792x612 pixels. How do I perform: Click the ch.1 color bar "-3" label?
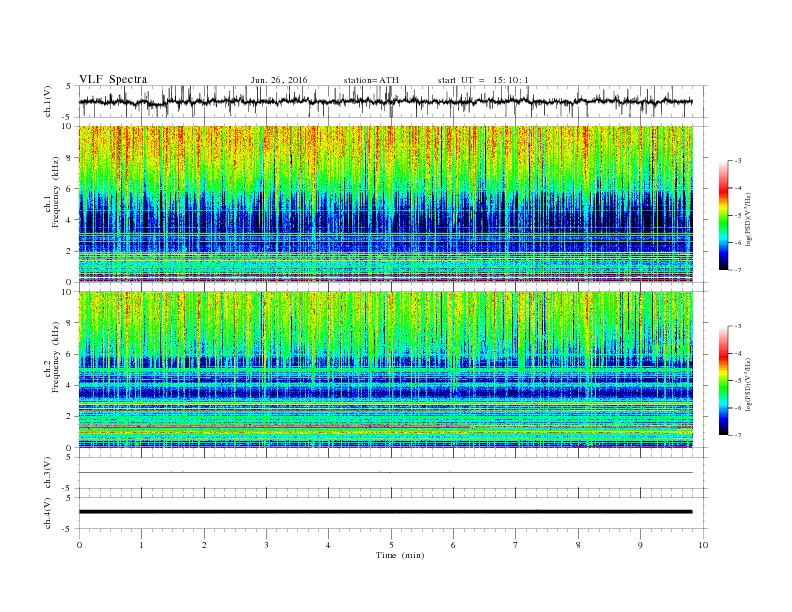pos(738,161)
